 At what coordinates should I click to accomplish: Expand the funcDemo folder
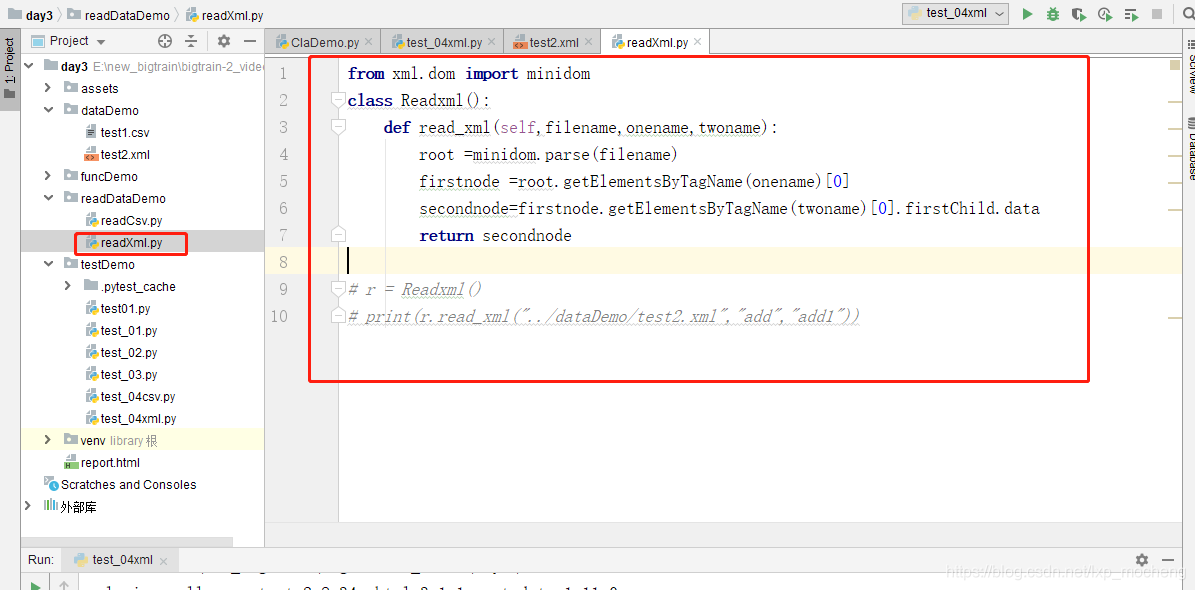(47, 176)
